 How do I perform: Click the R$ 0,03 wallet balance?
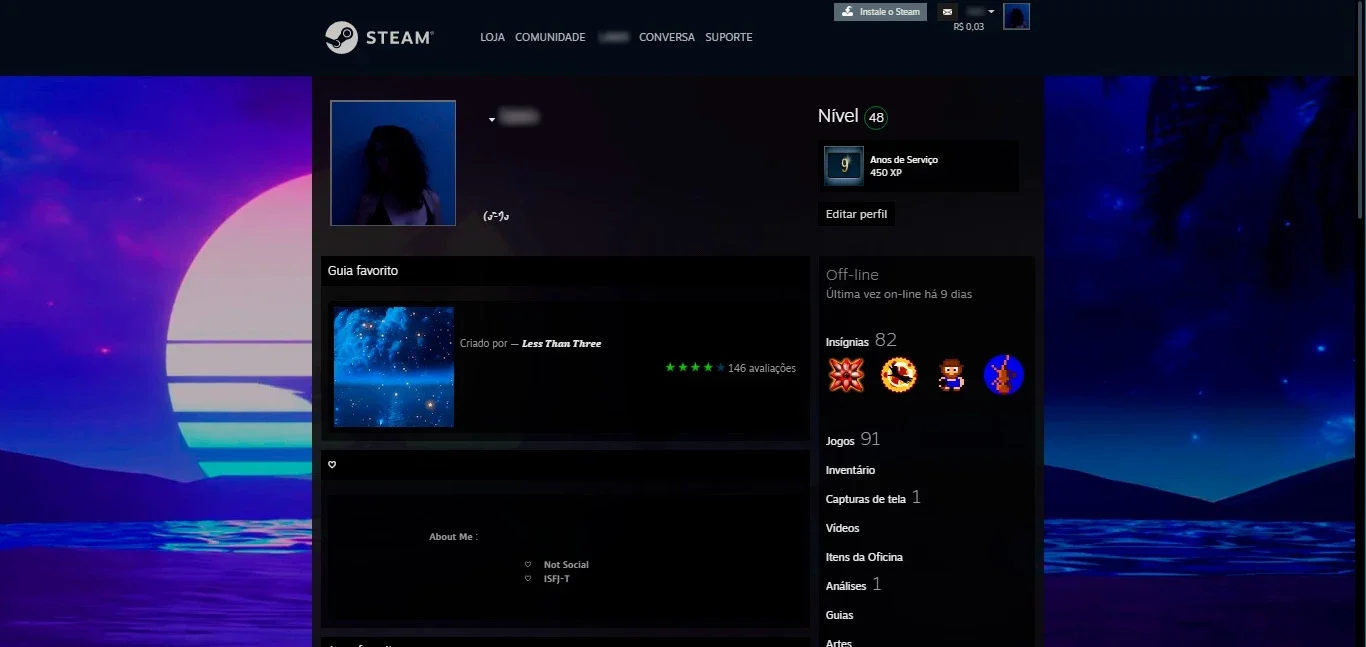968,27
